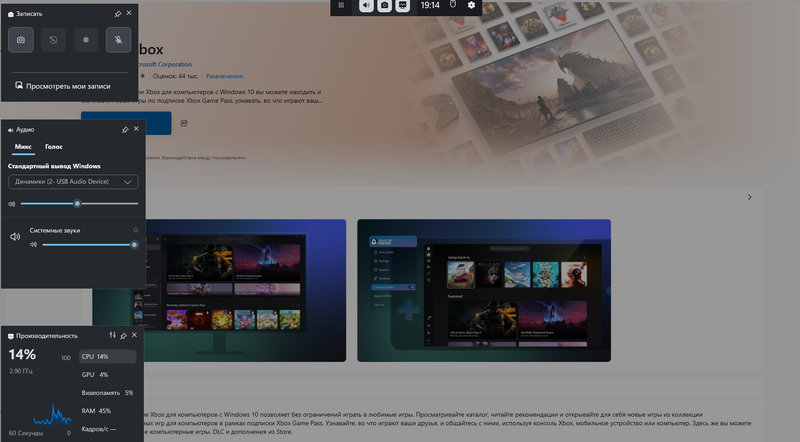Image resolution: width=800 pixels, height=442 pixels.
Task: Start recording with the round record button
Action: (x=86, y=40)
